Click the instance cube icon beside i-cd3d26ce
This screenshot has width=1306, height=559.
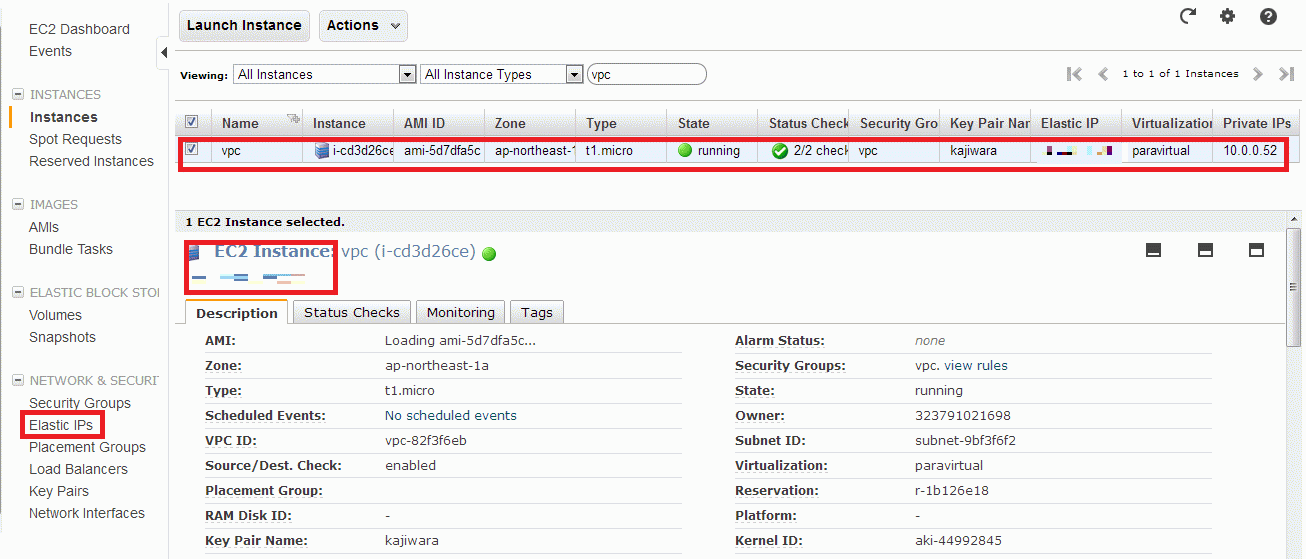[322, 151]
